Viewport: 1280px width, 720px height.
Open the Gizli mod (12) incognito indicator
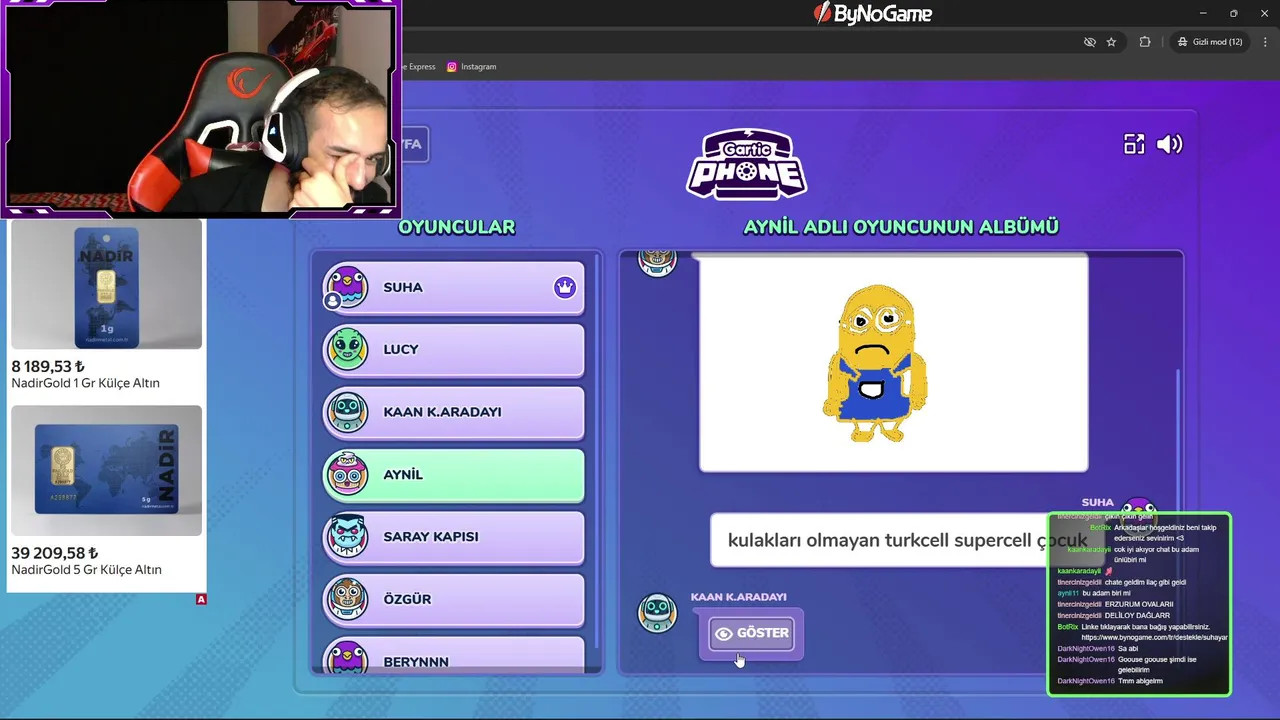coord(1210,42)
